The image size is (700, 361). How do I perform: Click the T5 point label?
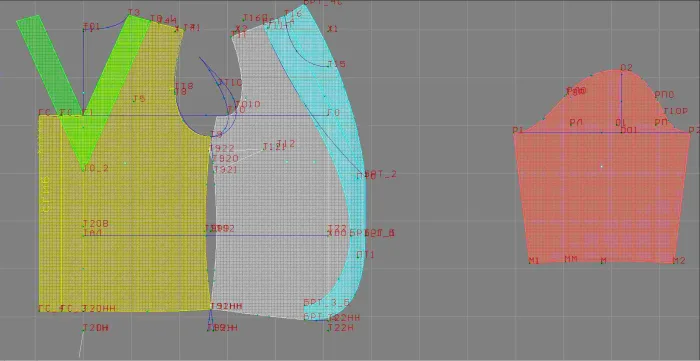click(x=139, y=99)
